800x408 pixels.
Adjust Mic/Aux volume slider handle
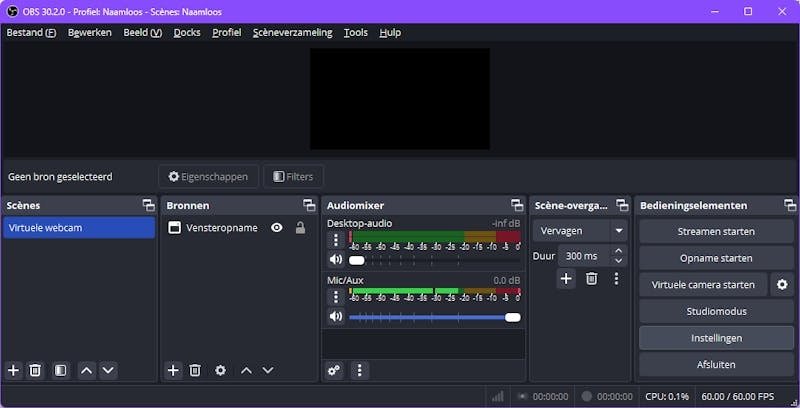(x=513, y=317)
